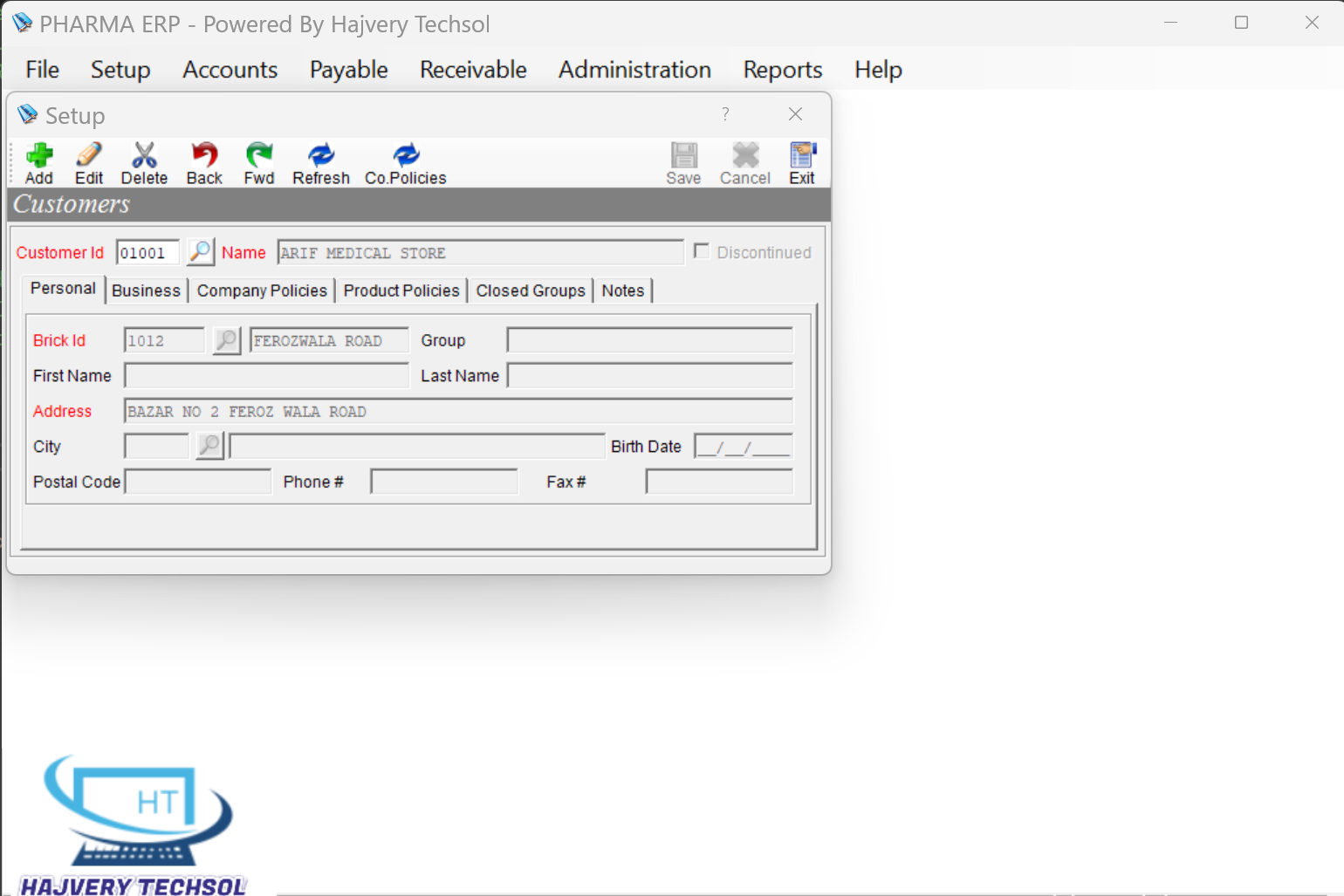Go to previous record with Back

click(x=204, y=163)
